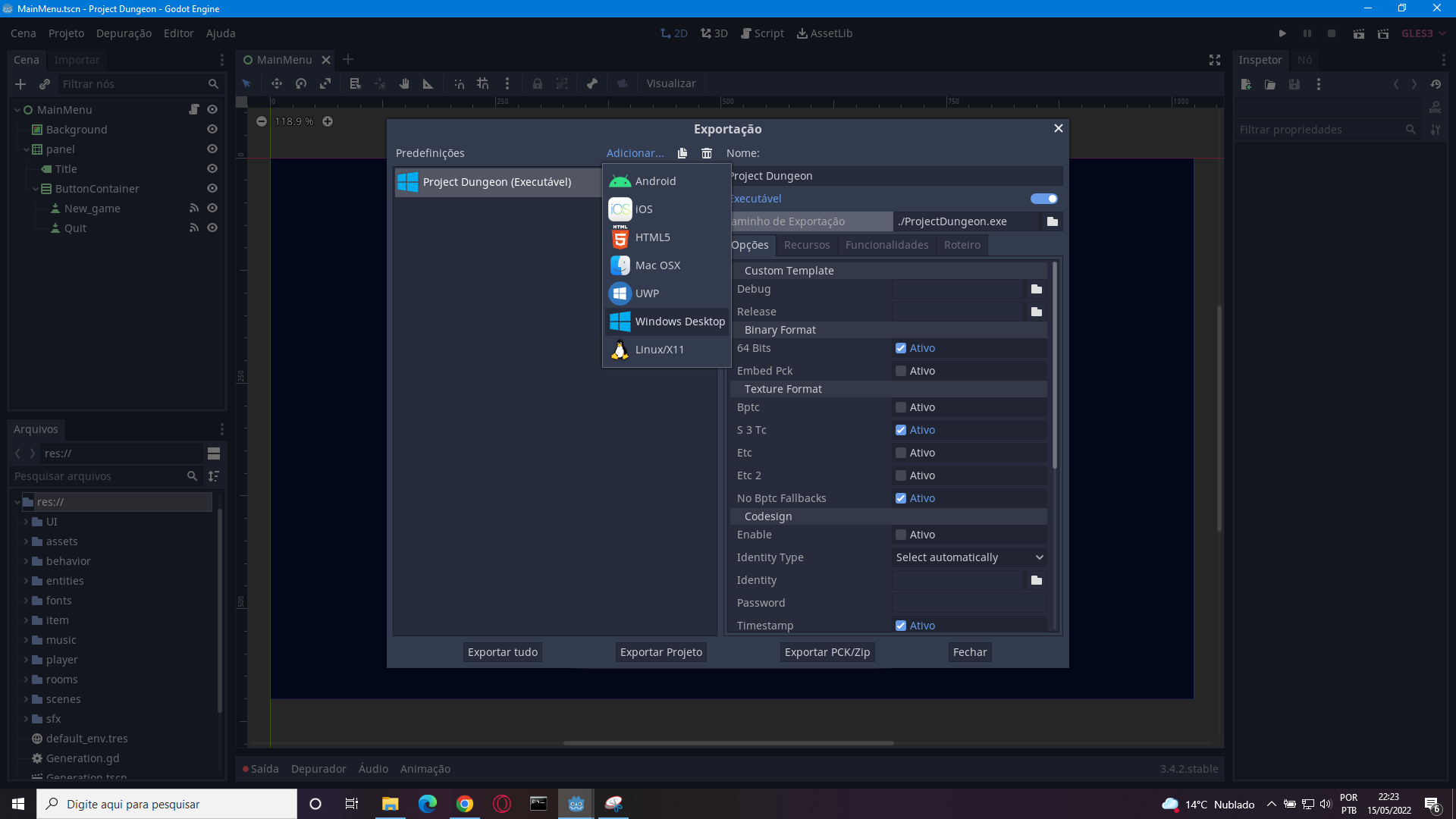
Task: Expand the assets folder
Action: pos(26,541)
